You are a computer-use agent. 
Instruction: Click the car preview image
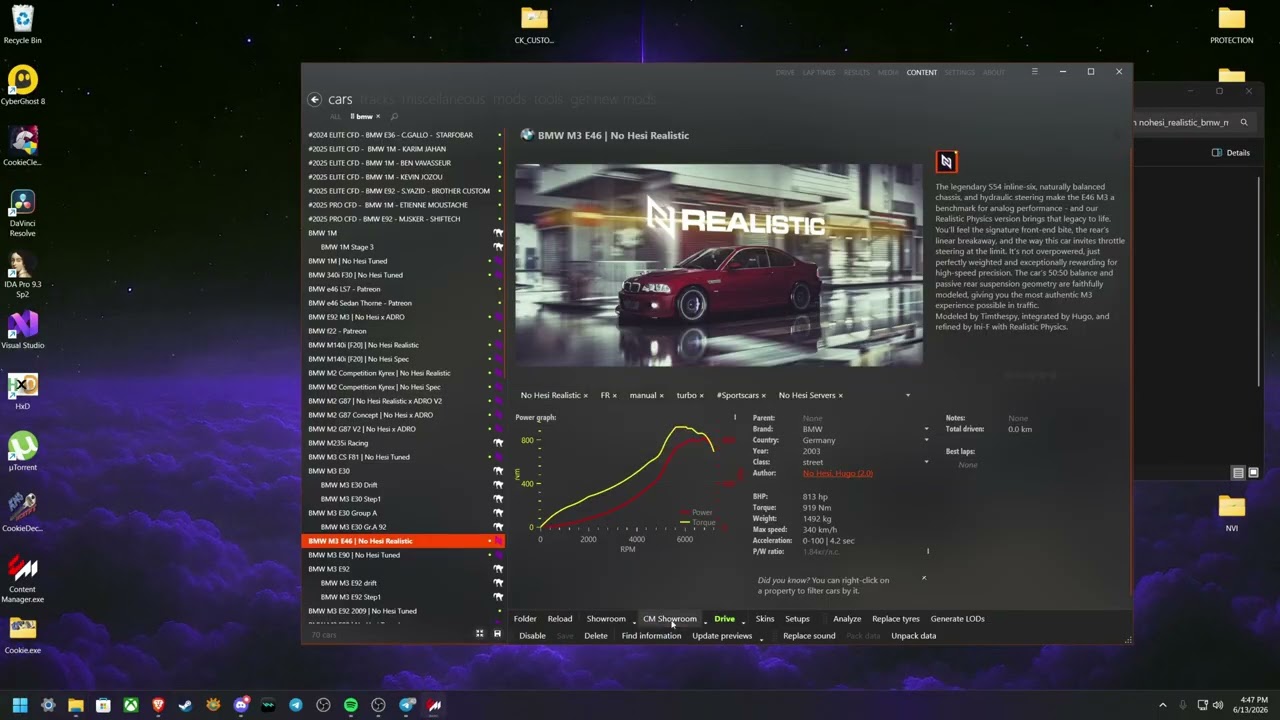(718, 265)
